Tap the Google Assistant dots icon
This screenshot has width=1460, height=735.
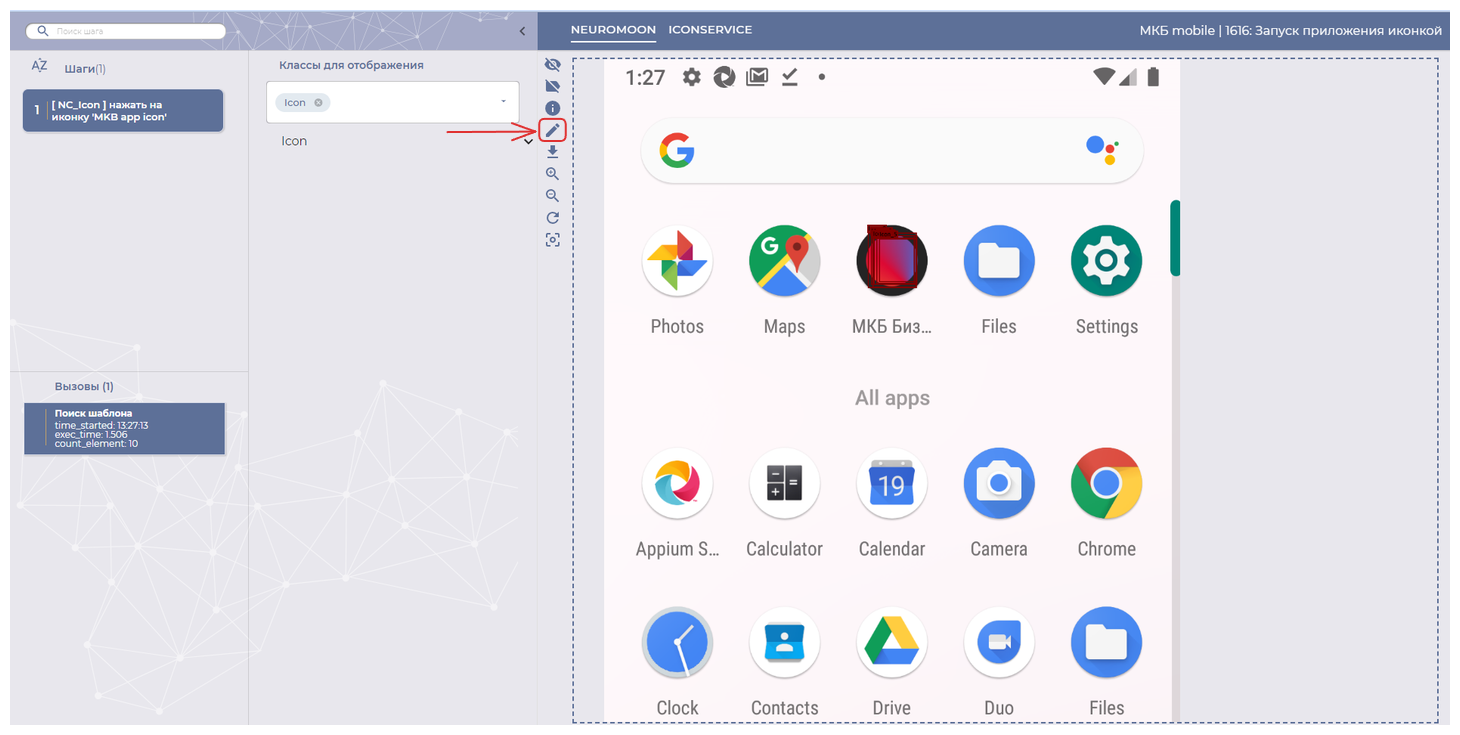coord(1101,149)
